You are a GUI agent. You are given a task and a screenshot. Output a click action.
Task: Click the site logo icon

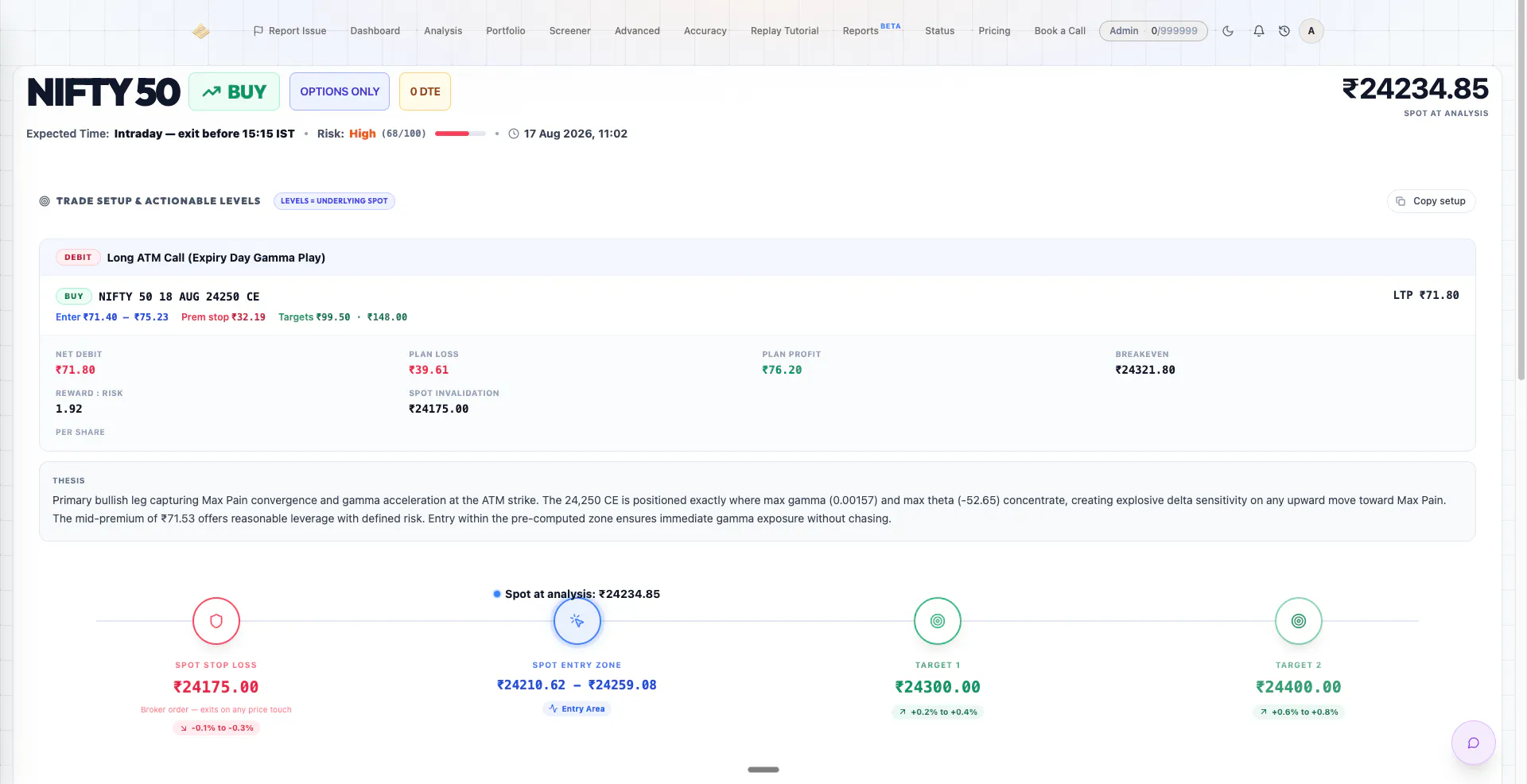(200, 31)
